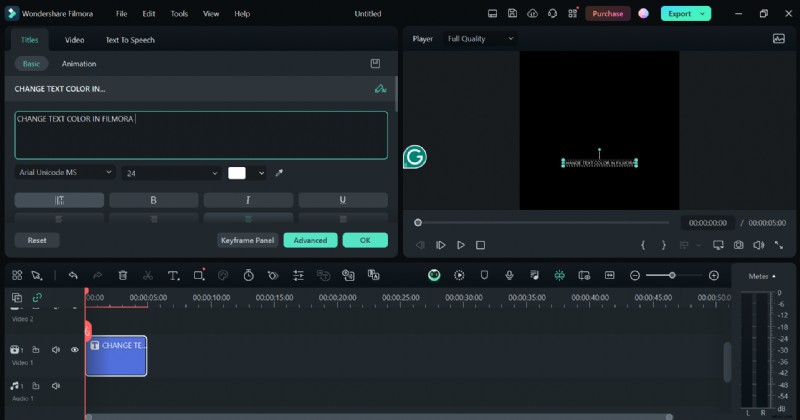Viewport: 800px width, 420px height.
Task: Pick text color with eyedropper
Action: pyautogui.click(x=279, y=173)
